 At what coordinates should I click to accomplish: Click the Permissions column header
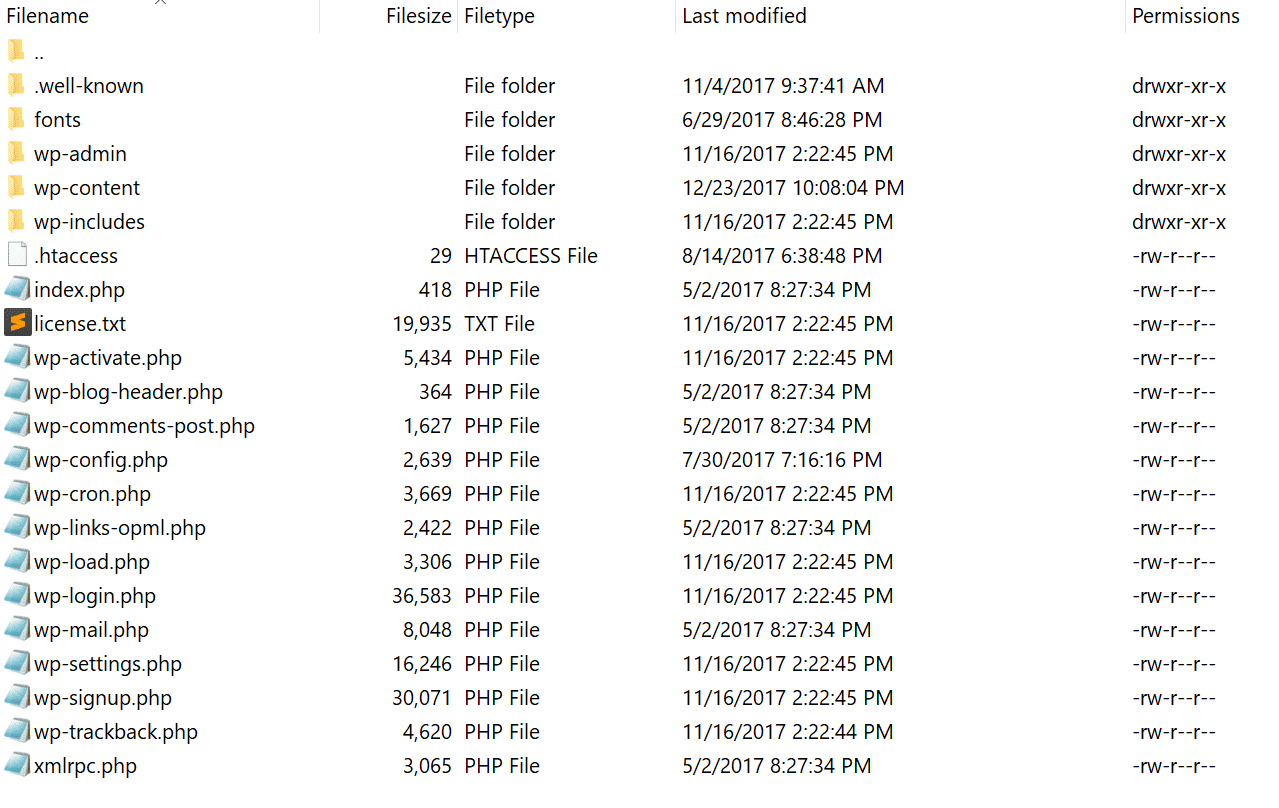pyautogui.click(x=1185, y=15)
